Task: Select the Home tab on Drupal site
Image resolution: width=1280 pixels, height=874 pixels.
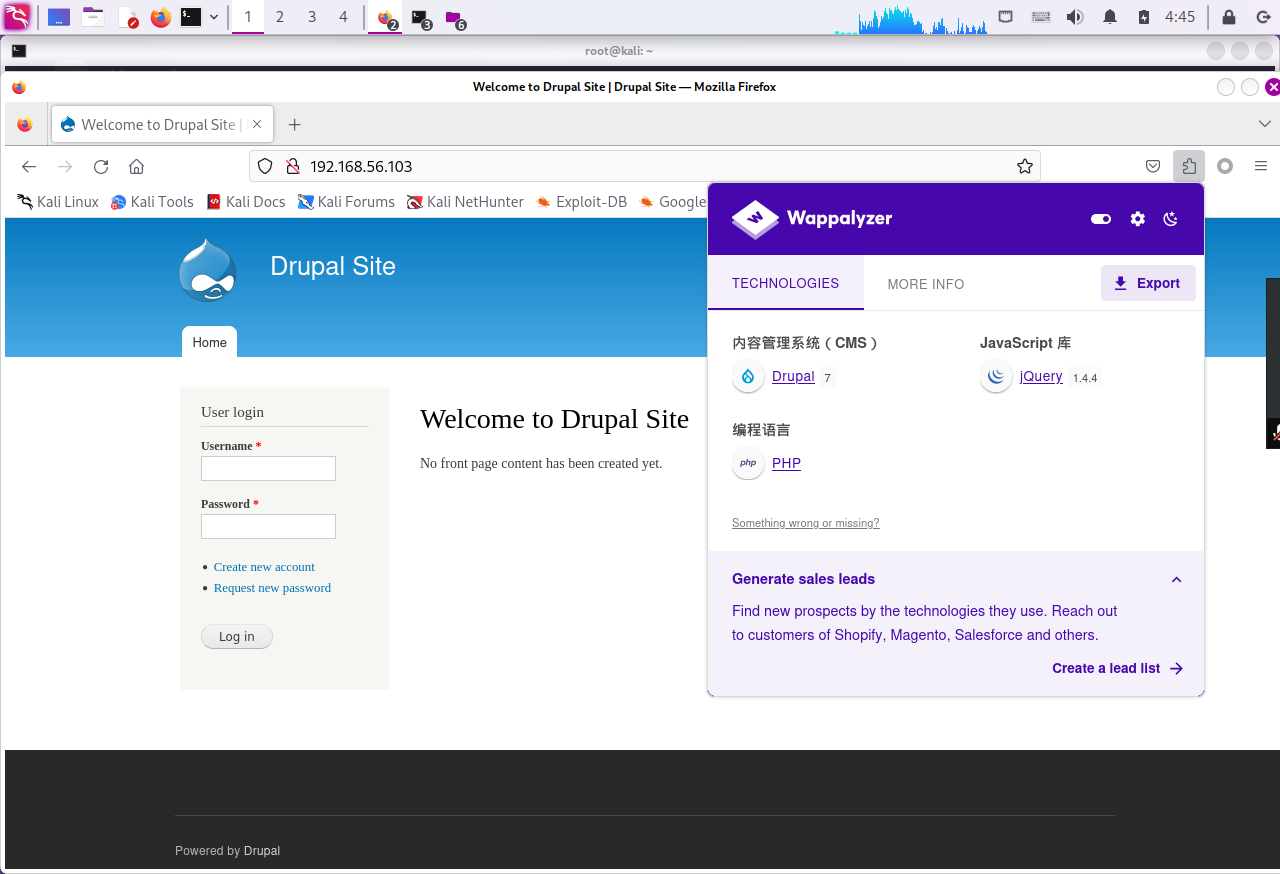Action: pyautogui.click(x=210, y=342)
